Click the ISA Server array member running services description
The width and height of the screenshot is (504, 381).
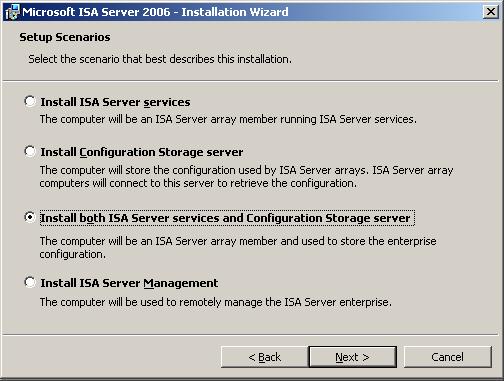228,119
